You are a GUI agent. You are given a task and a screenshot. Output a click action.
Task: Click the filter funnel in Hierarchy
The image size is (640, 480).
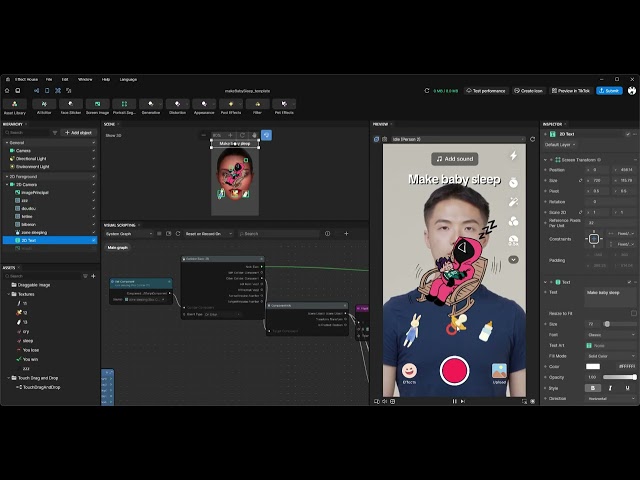[x=55, y=133]
